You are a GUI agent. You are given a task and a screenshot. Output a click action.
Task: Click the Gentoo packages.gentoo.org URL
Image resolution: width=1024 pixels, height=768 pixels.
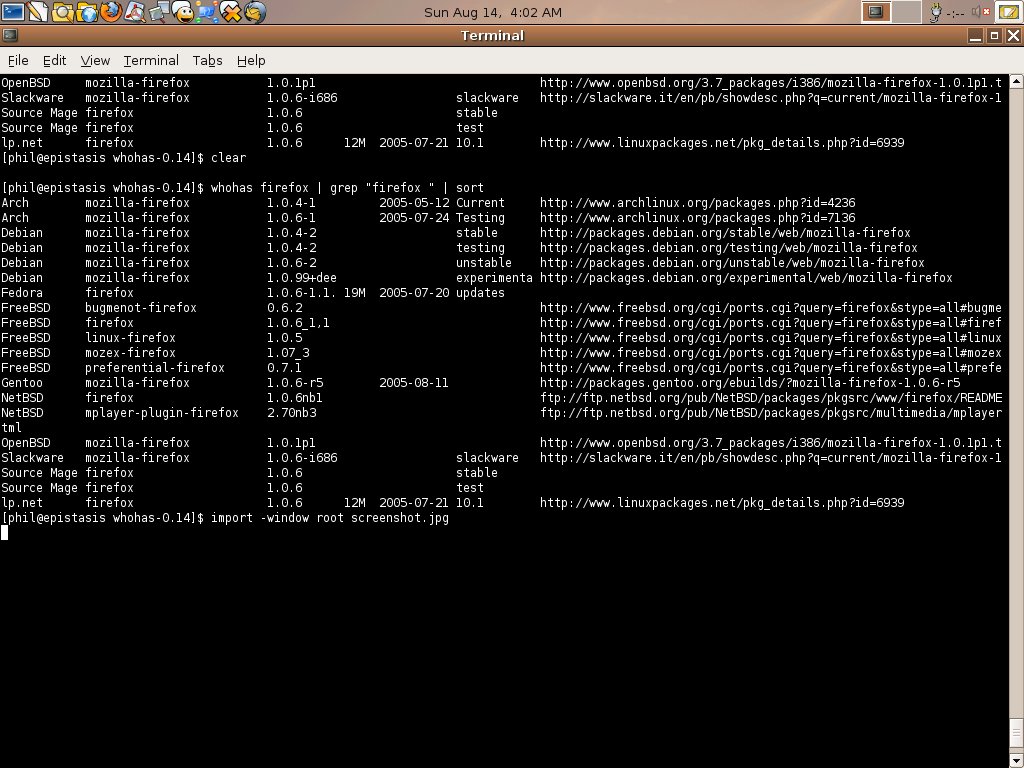click(x=750, y=383)
